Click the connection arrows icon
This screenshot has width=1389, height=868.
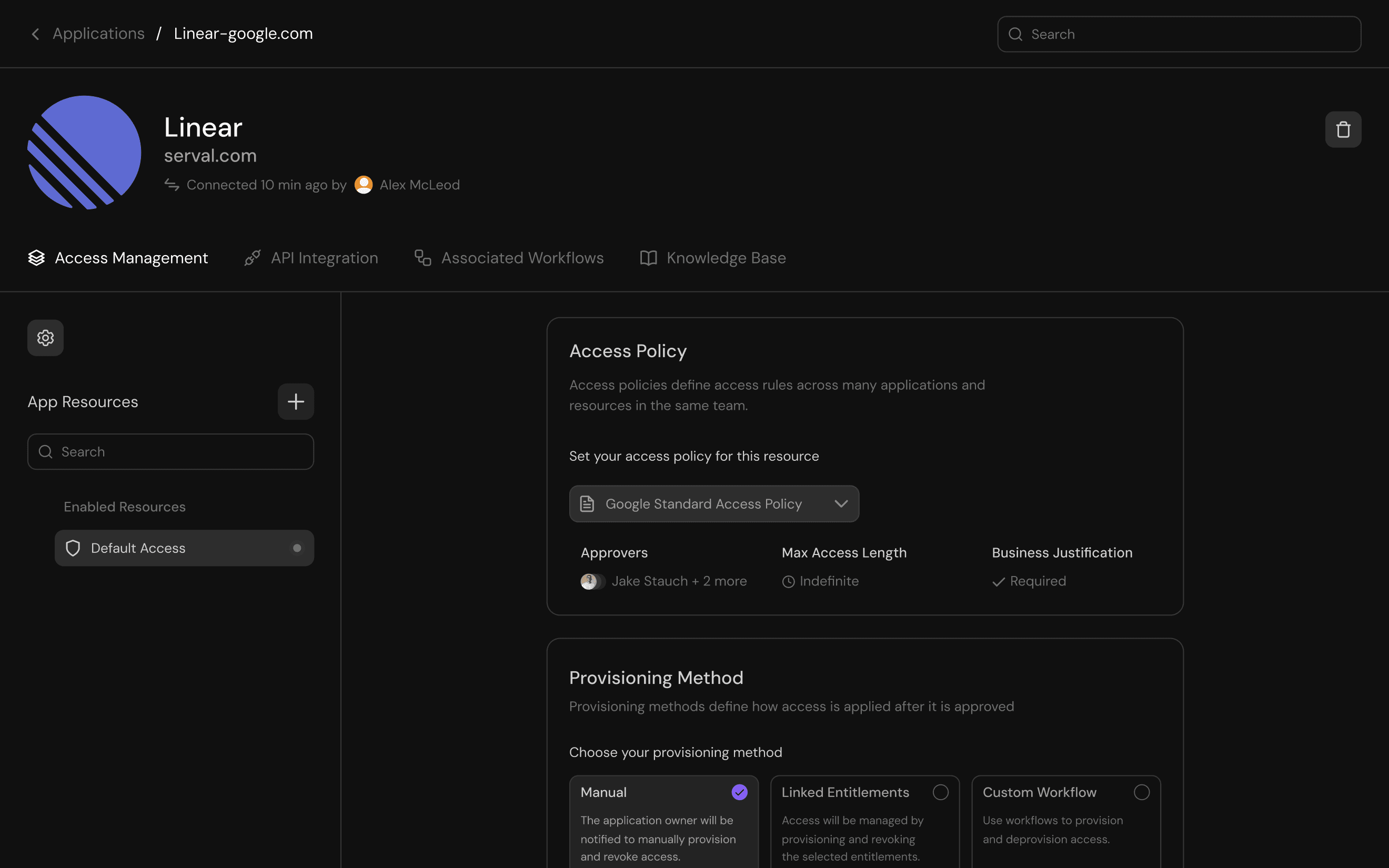pos(172,185)
